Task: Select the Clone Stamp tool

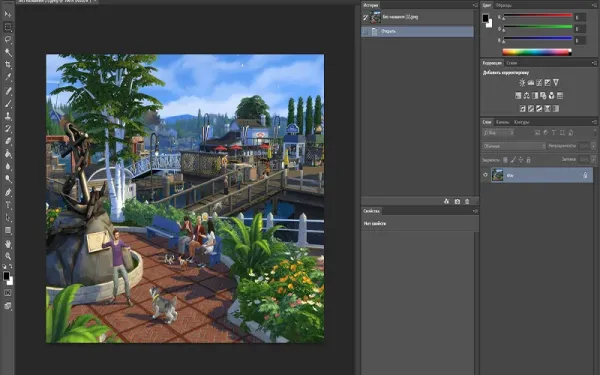Action: click(x=8, y=116)
